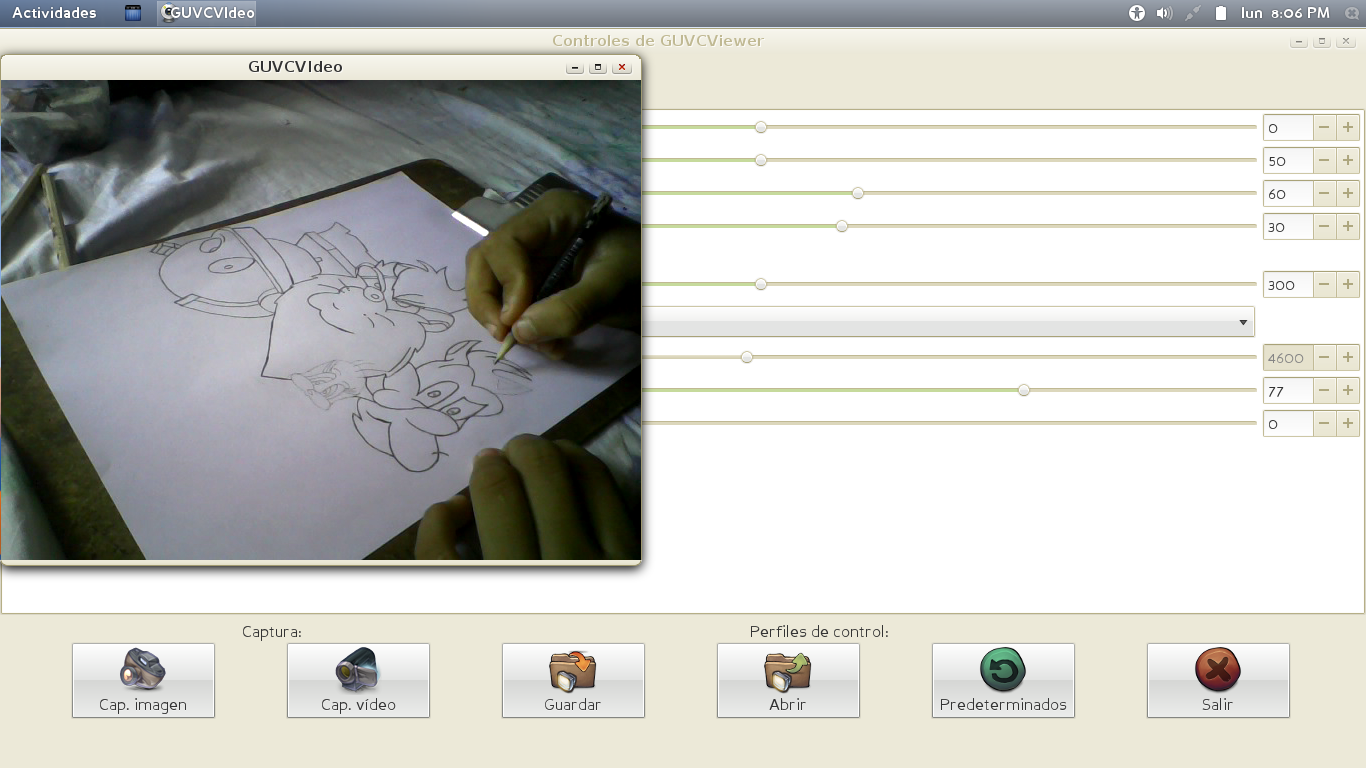Click the slider handle set to 77
This screenshot has width=1366, height=768.
[x=1023, y=390]
